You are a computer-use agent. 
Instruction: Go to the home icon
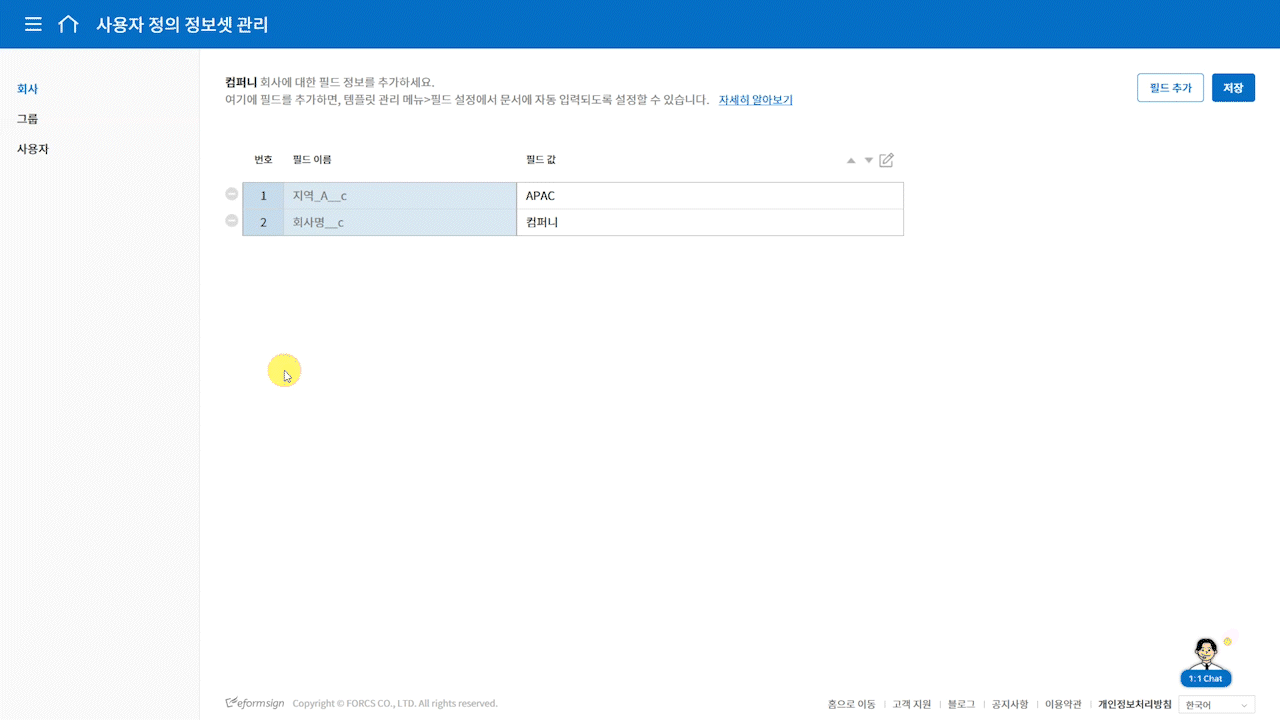[x=68, y=24]
